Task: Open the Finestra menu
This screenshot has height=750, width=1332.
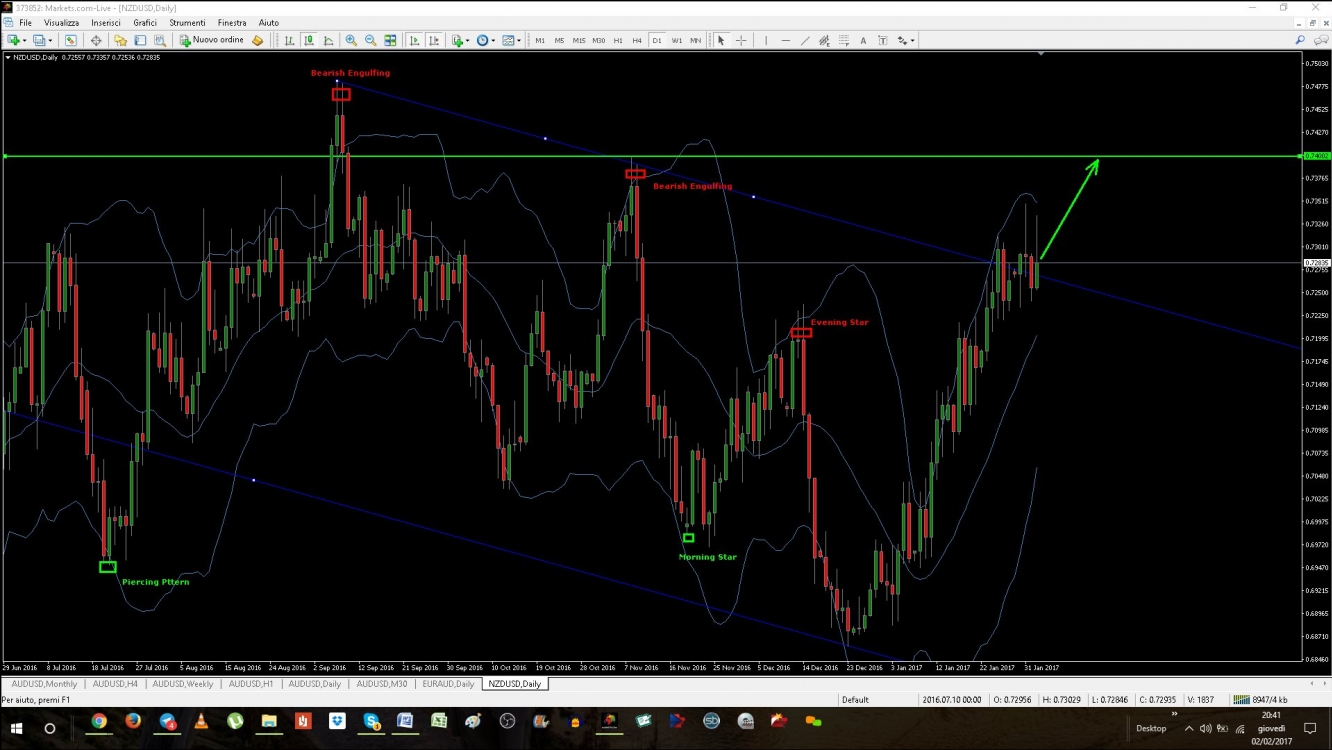Action: 232,22
